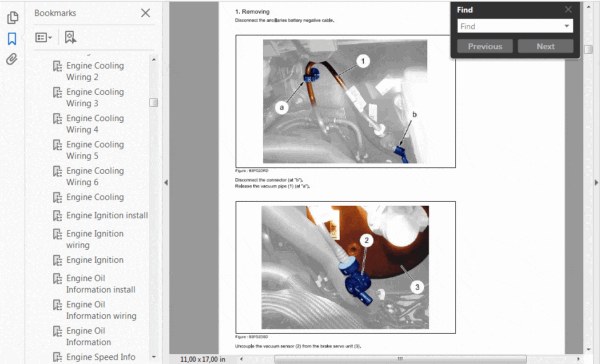Open the Engine Ignition install bookmark
Viewport: 600px width, 364px height.
click(x=107, y=215)
